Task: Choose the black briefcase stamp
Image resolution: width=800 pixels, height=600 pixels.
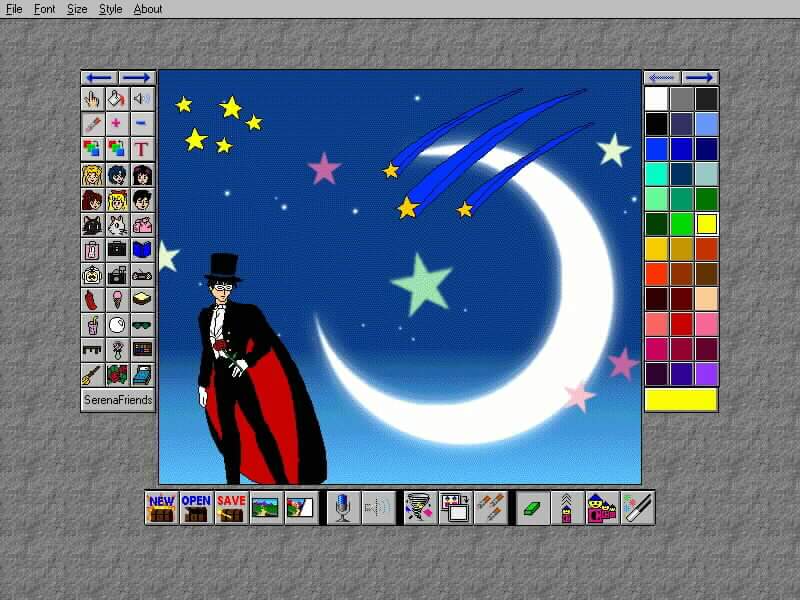Action: [117, 250]
